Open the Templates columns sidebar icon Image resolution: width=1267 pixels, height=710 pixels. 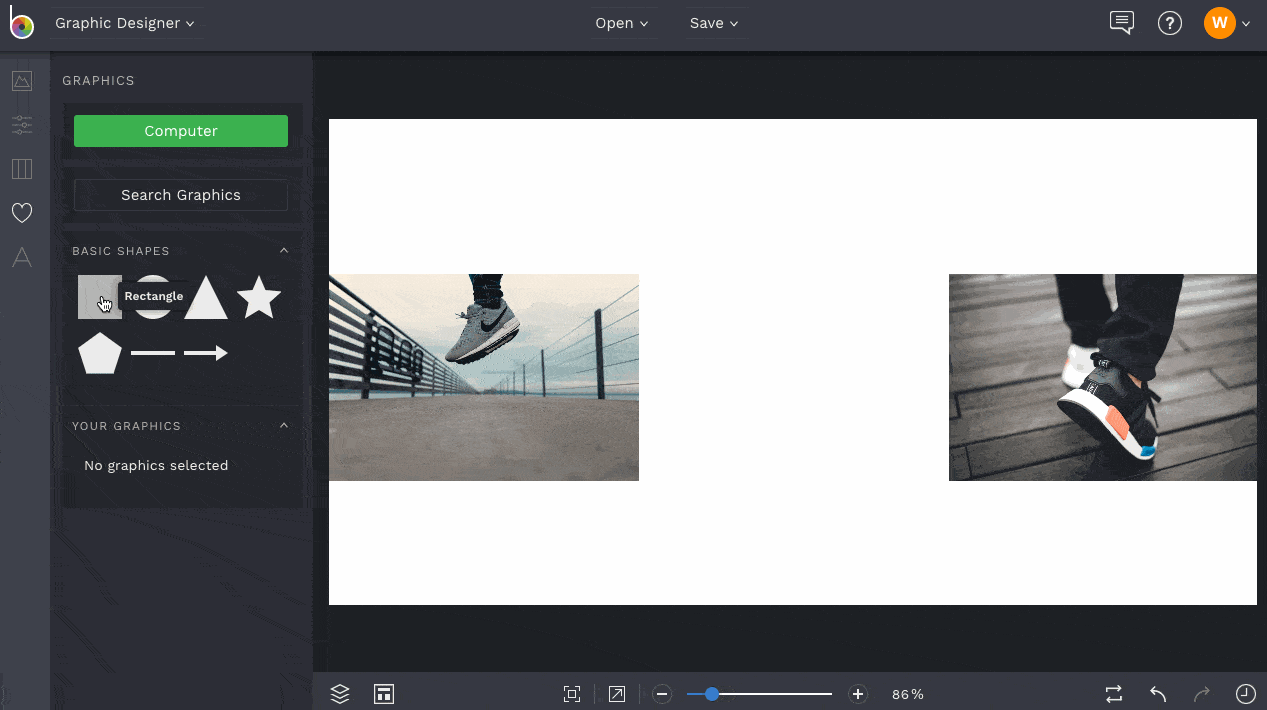pos(22,169)
